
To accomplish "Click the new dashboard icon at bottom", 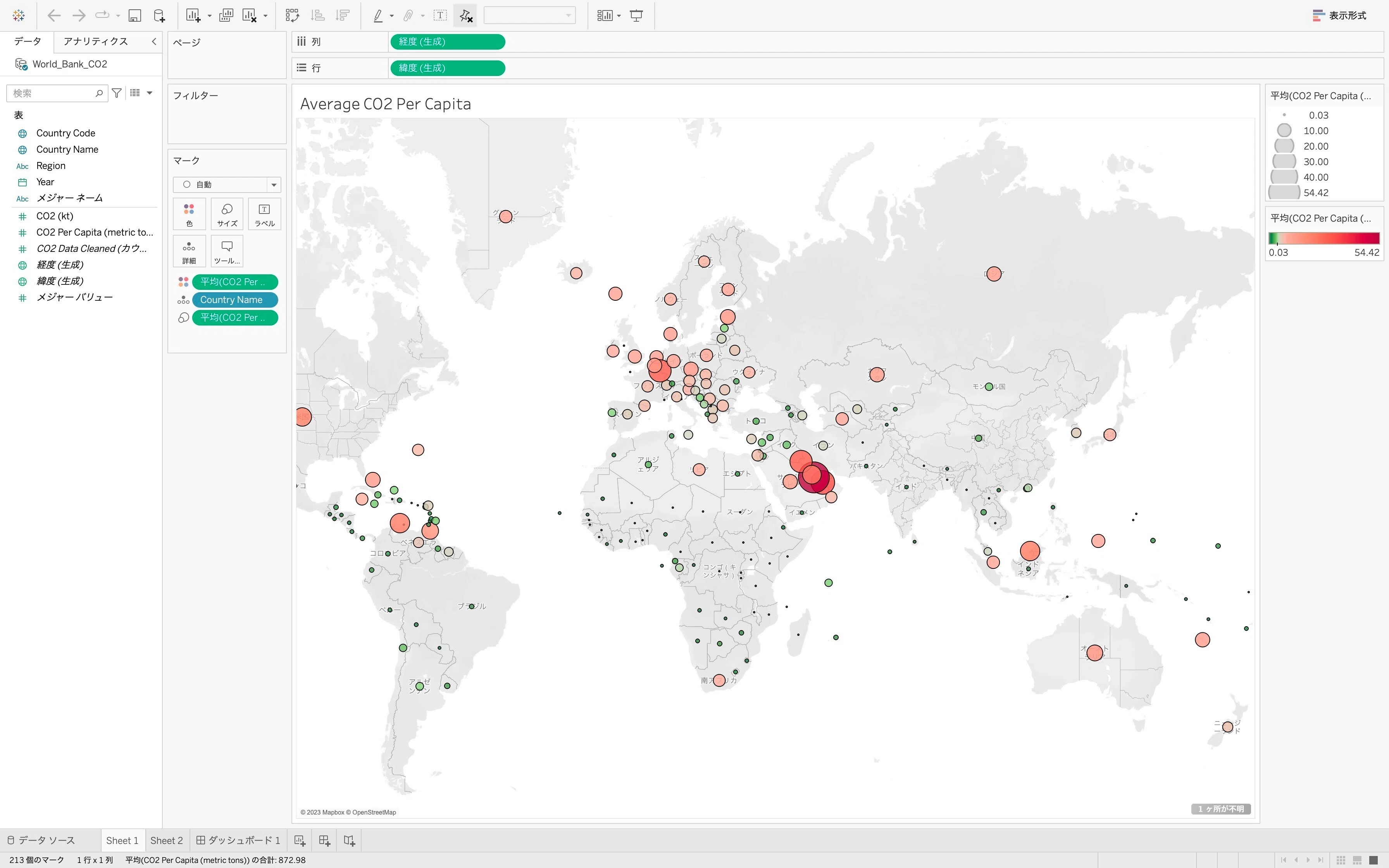I will pyautogui.click(x=324, y=840).
